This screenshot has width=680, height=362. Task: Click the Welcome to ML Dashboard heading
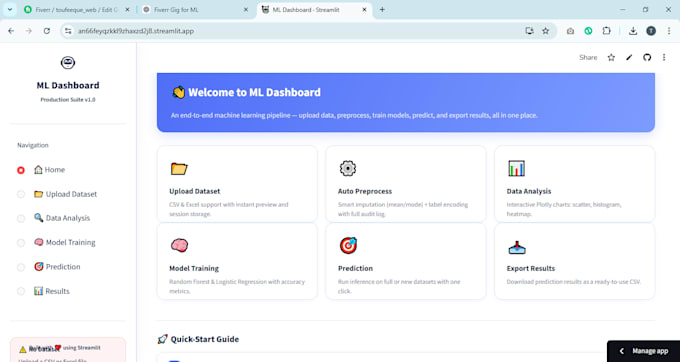point(255,92)
